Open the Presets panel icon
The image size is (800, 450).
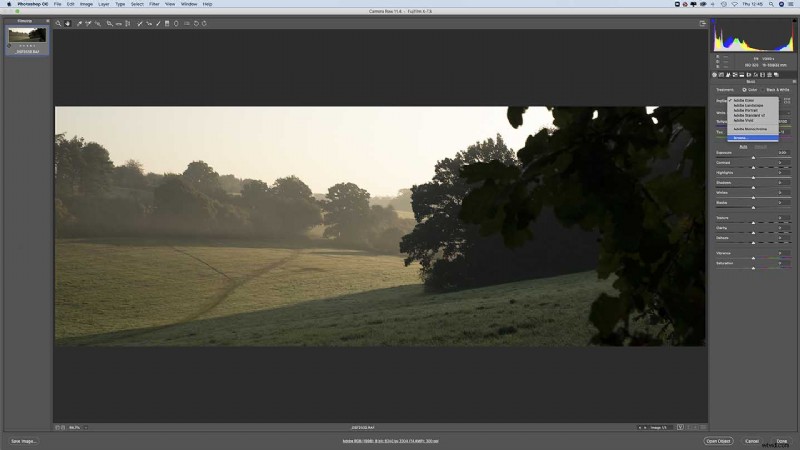pos(769,75)
